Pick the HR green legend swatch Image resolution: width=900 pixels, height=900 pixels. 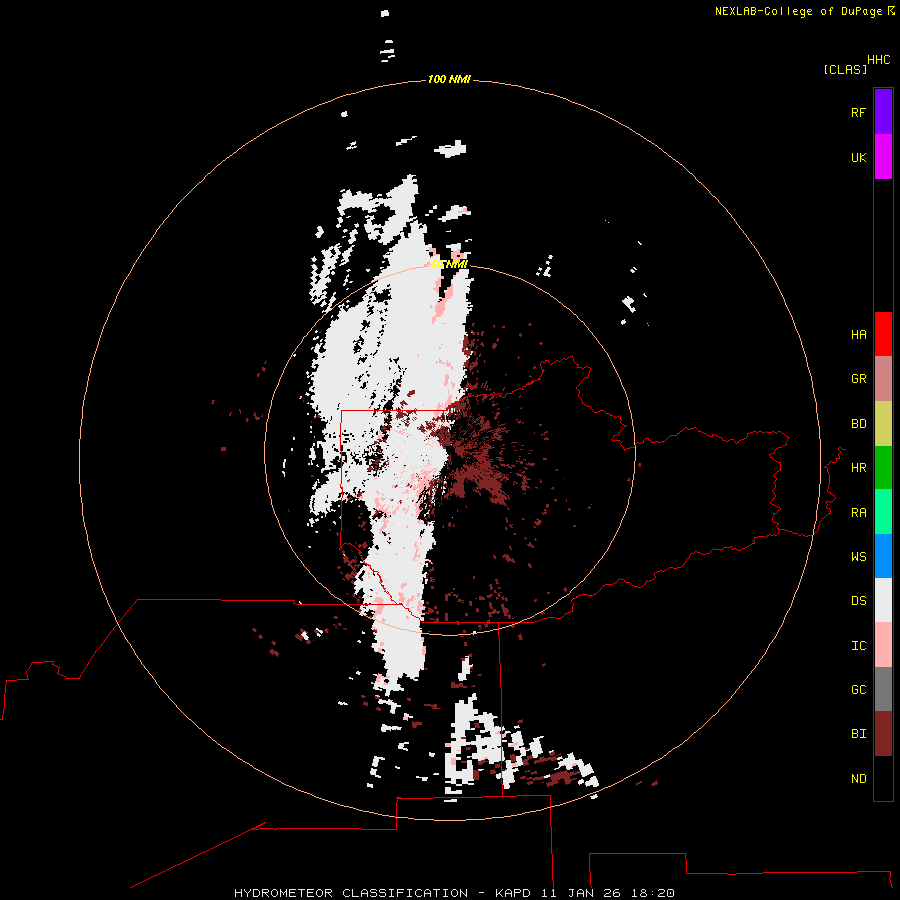(883, 468)
